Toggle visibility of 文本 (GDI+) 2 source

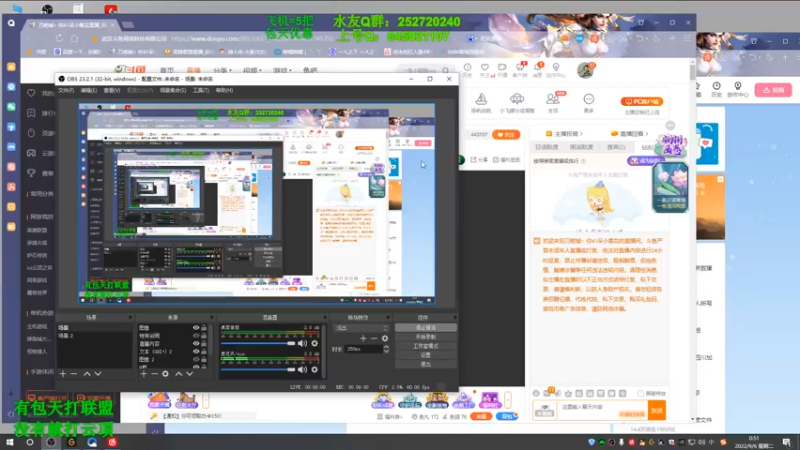tap(196, 352)
